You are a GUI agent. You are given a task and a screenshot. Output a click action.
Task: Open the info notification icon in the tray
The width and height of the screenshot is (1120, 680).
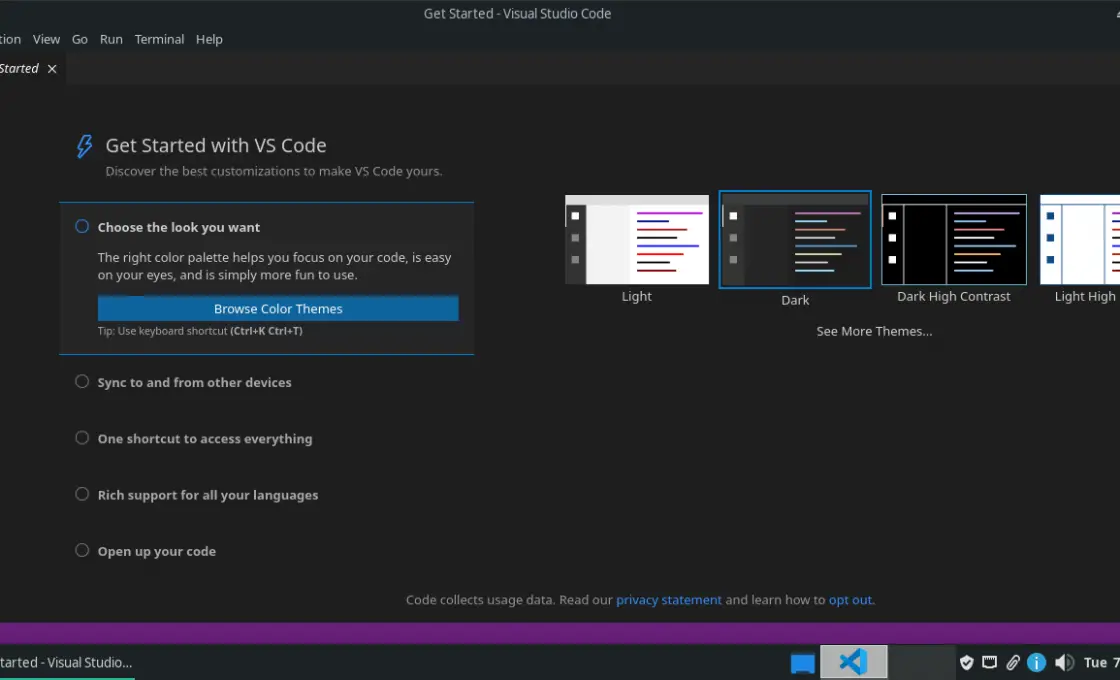click(x=1036, y=662)
